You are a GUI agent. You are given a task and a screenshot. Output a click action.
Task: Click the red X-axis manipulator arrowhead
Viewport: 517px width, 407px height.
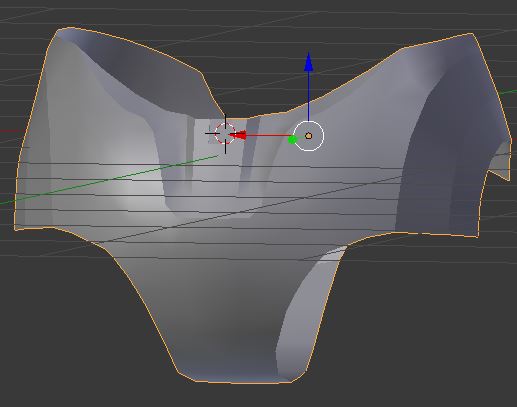click(x=237, y=135)
